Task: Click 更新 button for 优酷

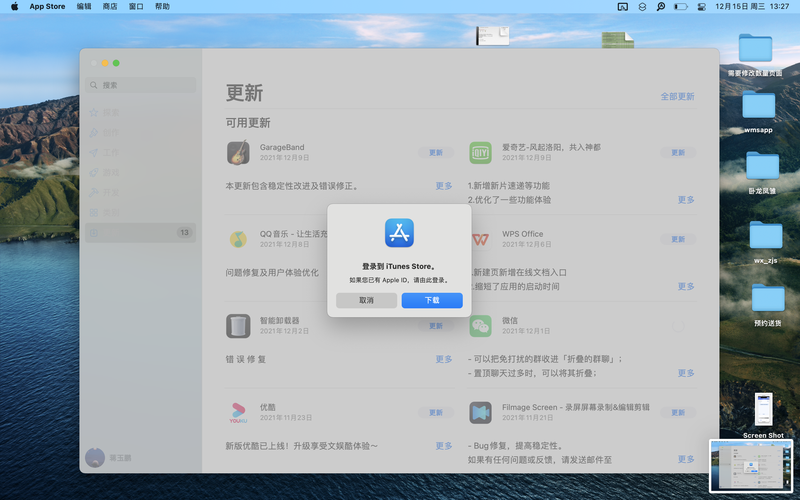Action: [436, 413]
